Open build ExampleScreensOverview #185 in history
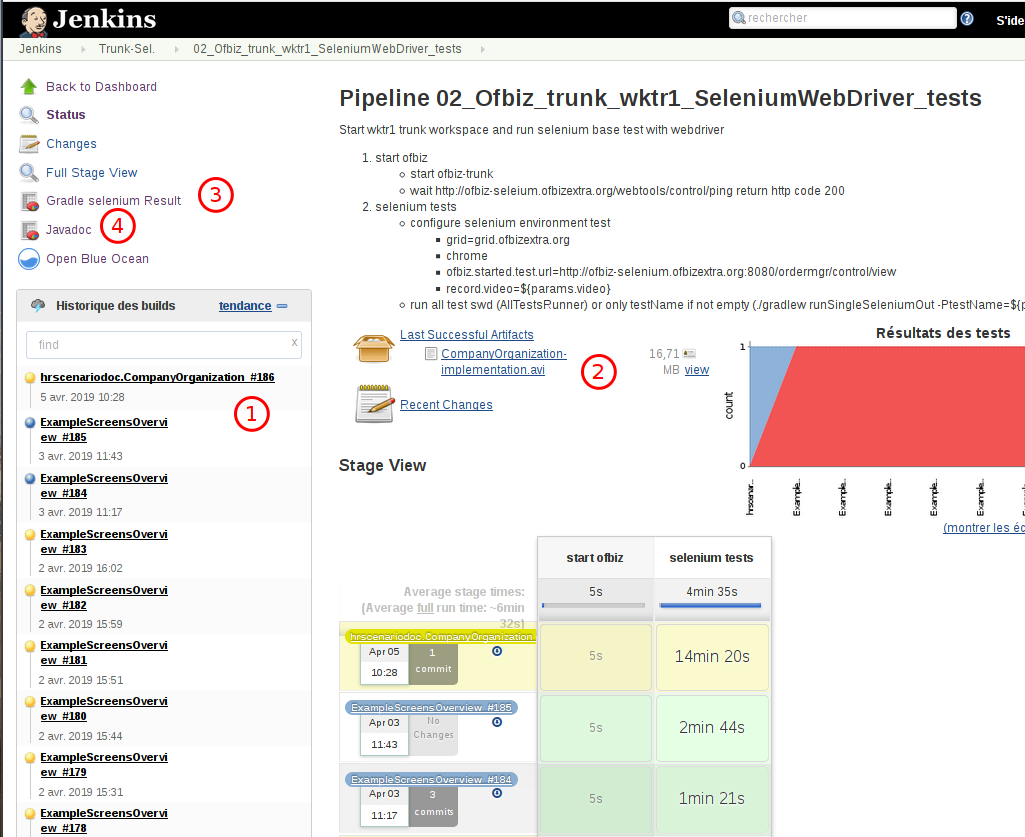The height and width of the screenshot is (837, 1025). (x=103, y=430)
